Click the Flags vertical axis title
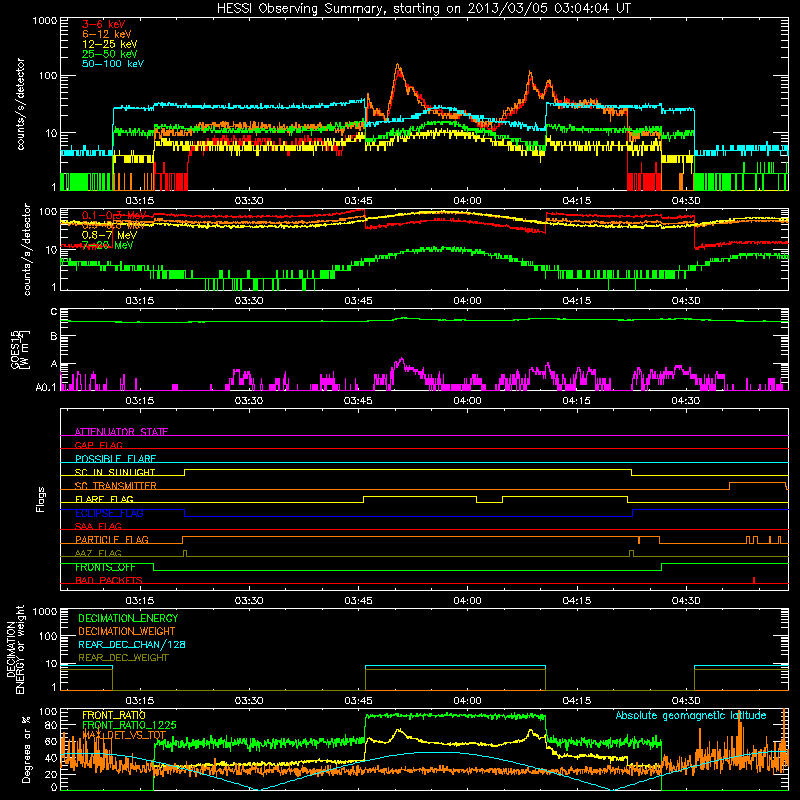Screen dimensions: 800x800 41,499
